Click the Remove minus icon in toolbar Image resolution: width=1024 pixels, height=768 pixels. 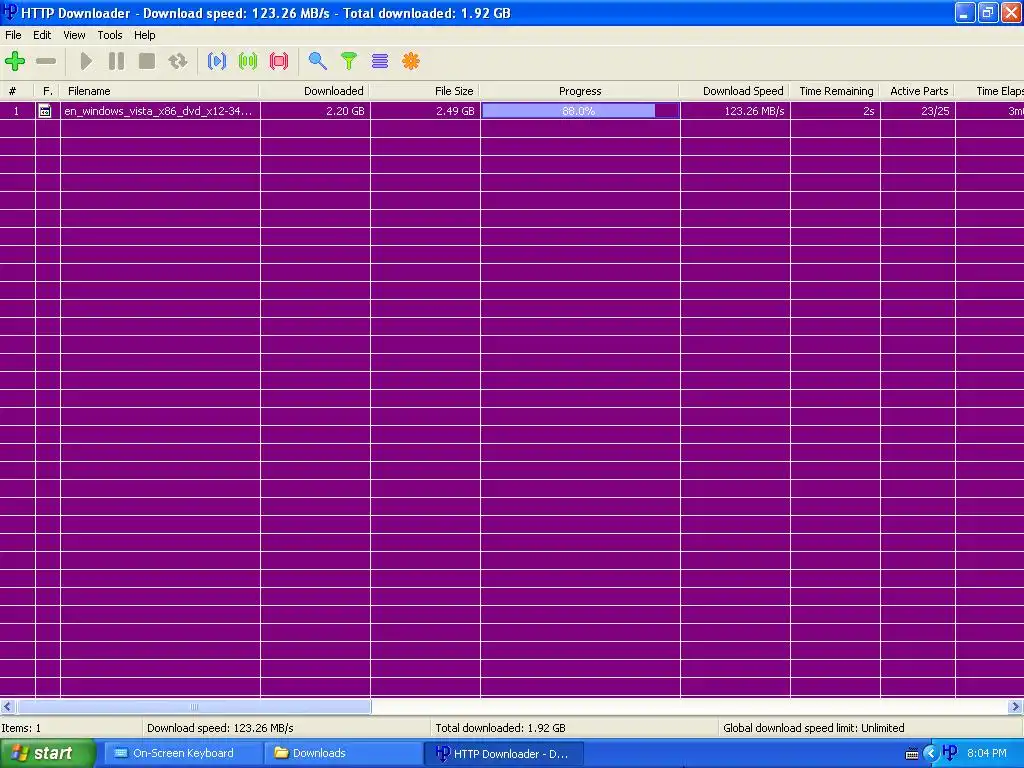(46, 61)
